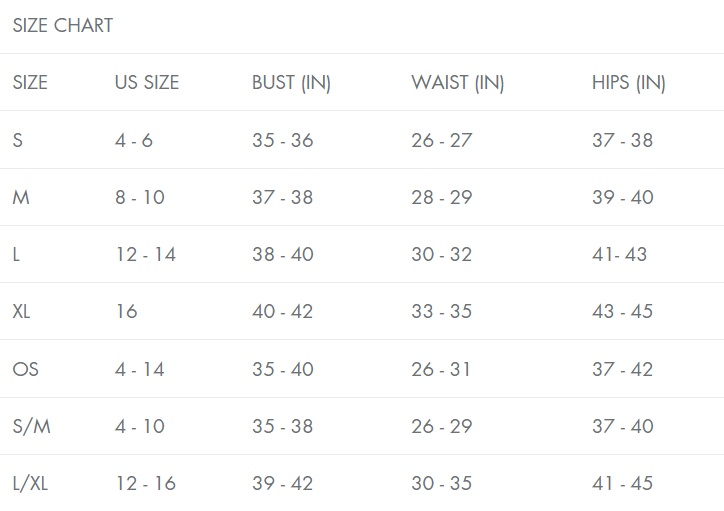The height and width of the screenshot is (511, 724).
Task: Click bust value 40 - 42
Action: coord(283,312)
